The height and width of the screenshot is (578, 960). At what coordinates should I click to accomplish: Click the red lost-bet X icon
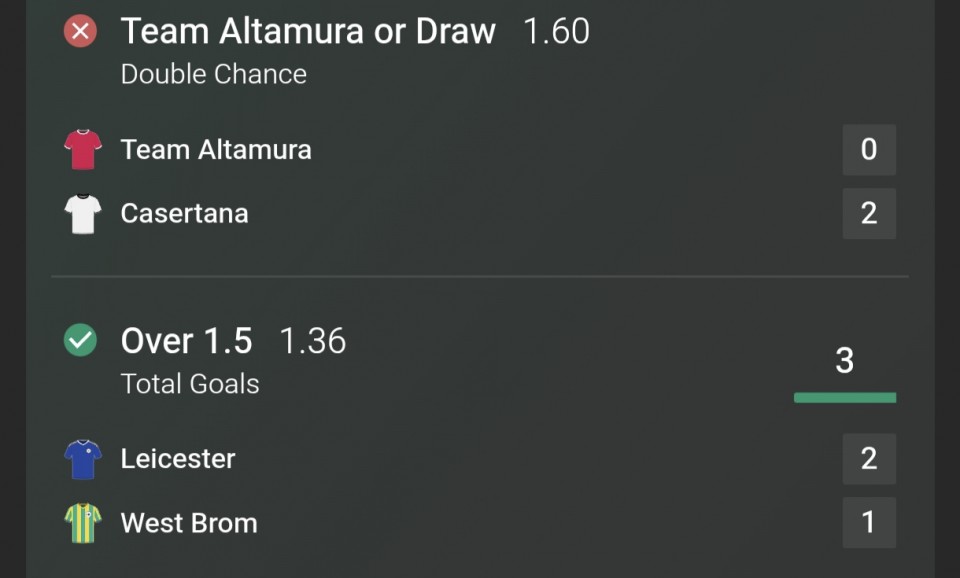pyautogui.click(x=80, y=32)
